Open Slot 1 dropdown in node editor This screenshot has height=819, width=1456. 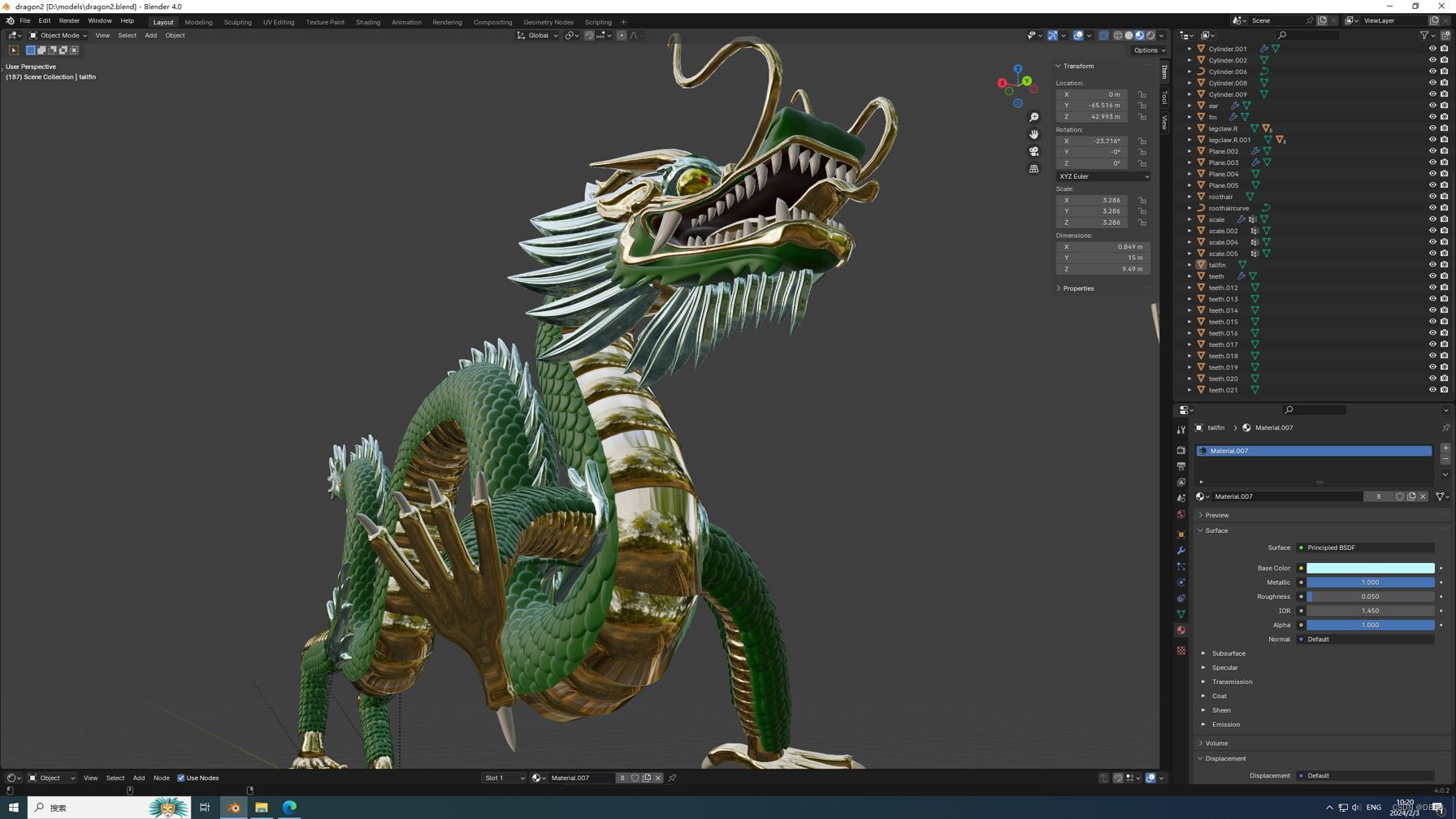tap(504, 778)
